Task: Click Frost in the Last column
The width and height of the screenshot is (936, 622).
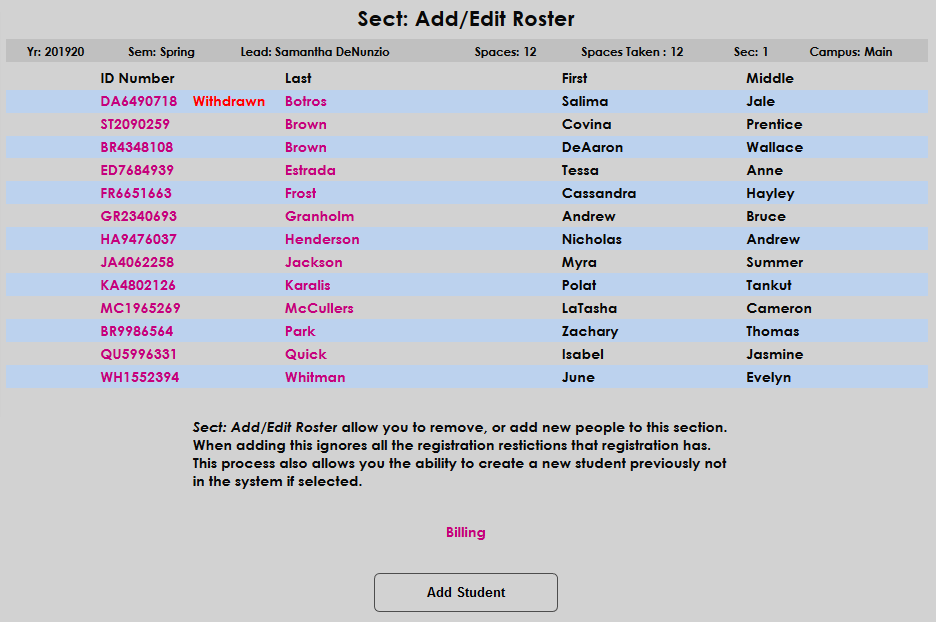Action: click(300, 193)
